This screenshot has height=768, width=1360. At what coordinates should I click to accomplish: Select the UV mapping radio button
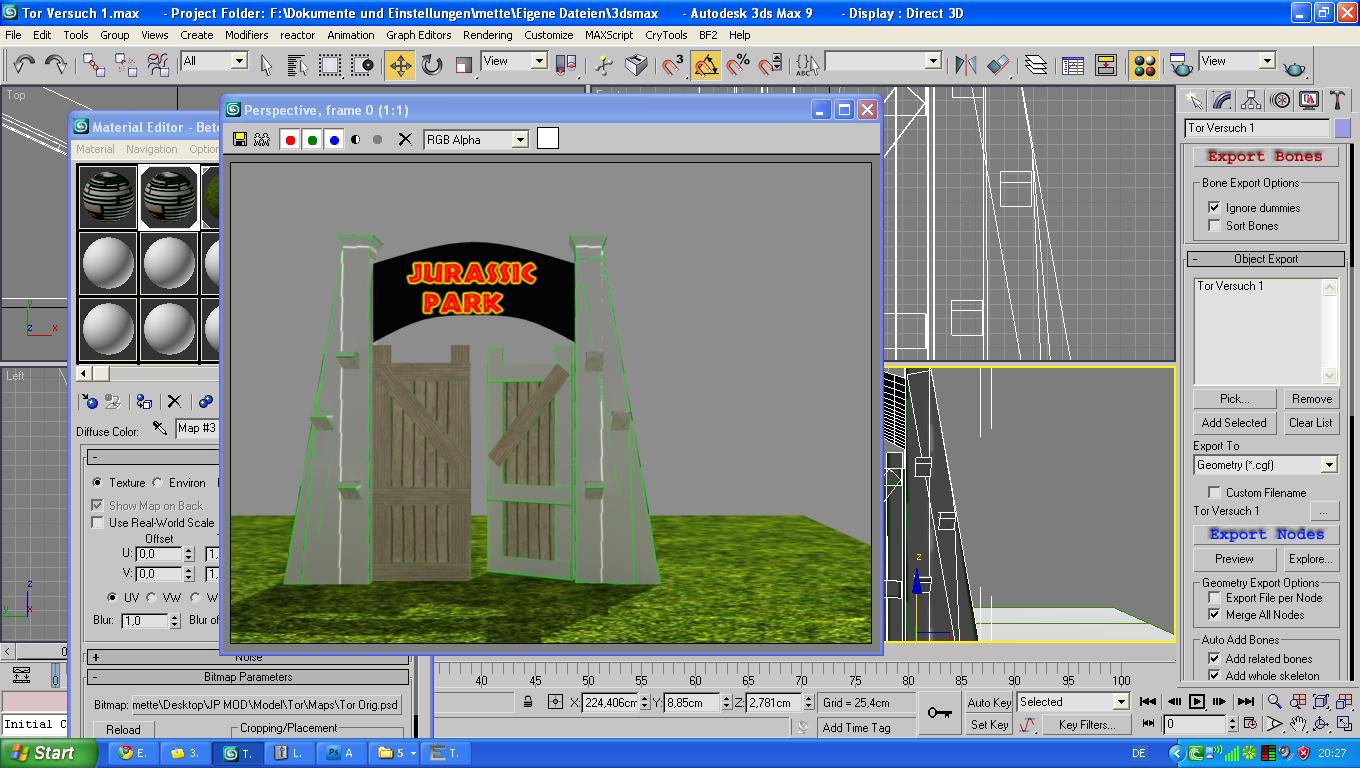coord(111,597)
